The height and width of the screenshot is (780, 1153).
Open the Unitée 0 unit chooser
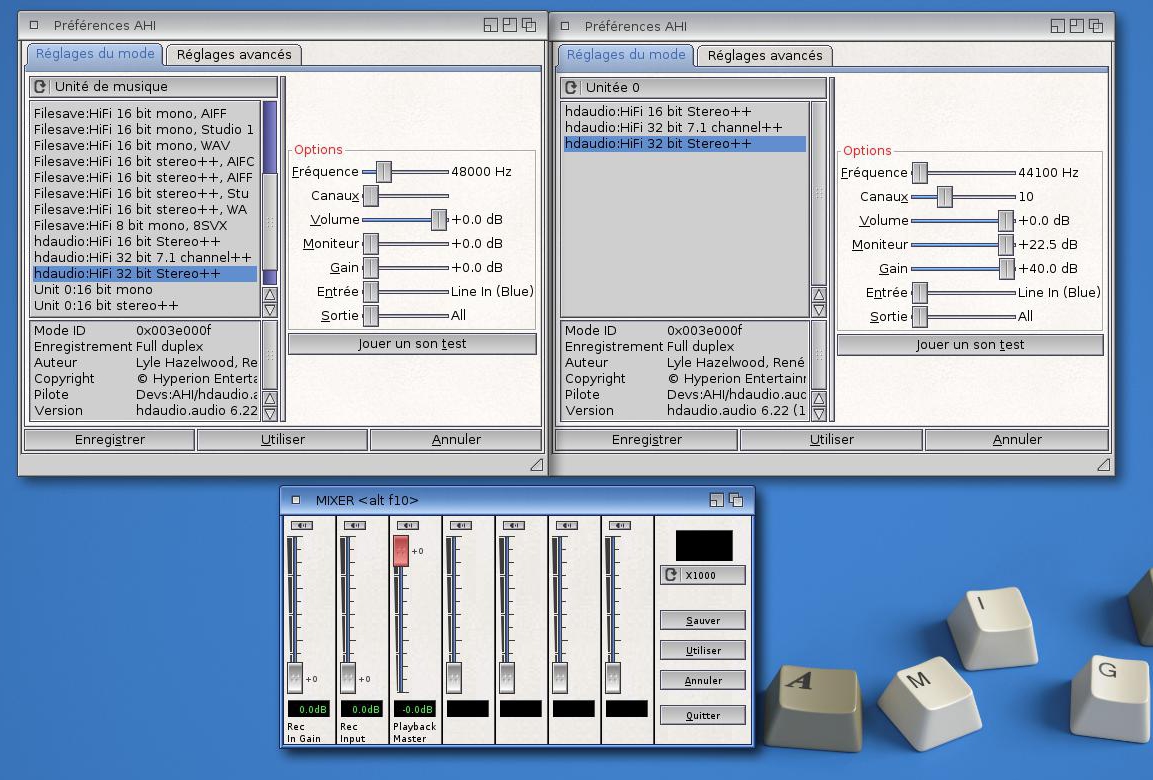693,87
